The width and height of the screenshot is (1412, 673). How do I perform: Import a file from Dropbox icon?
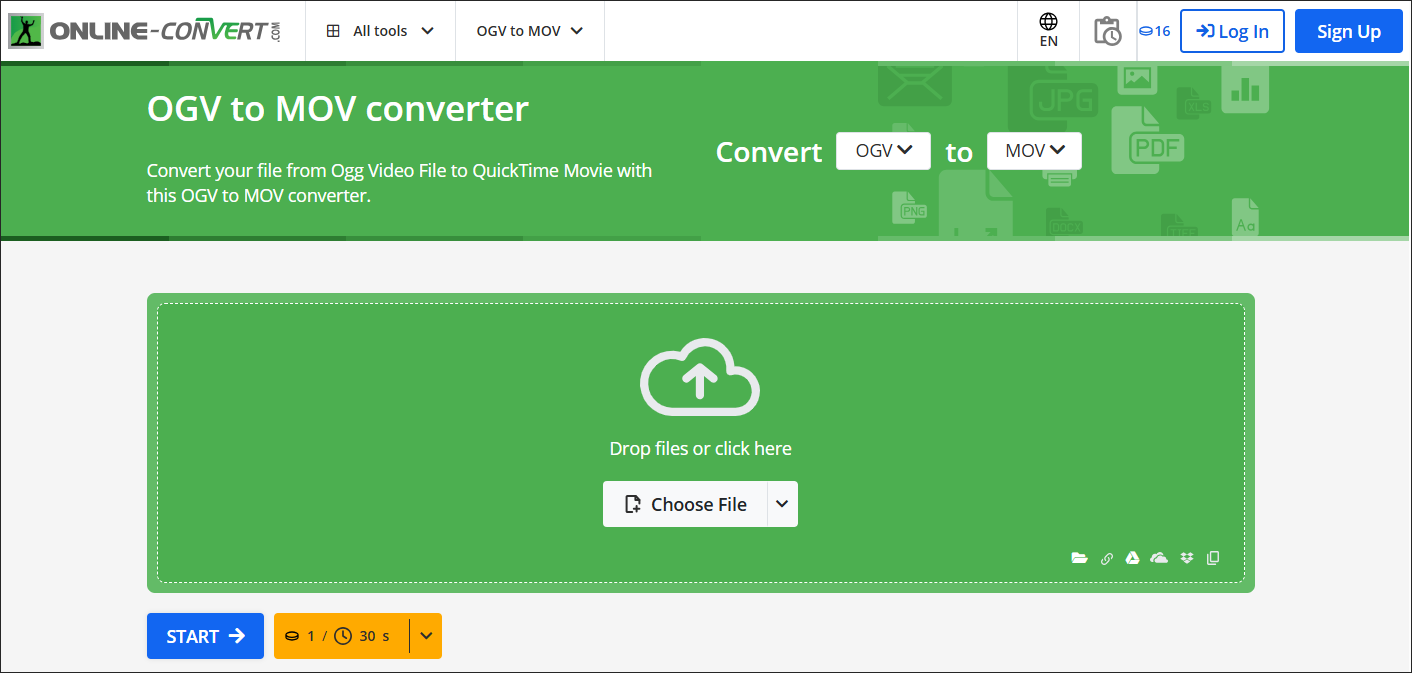pyautogui.click(x=1187, y=558)
